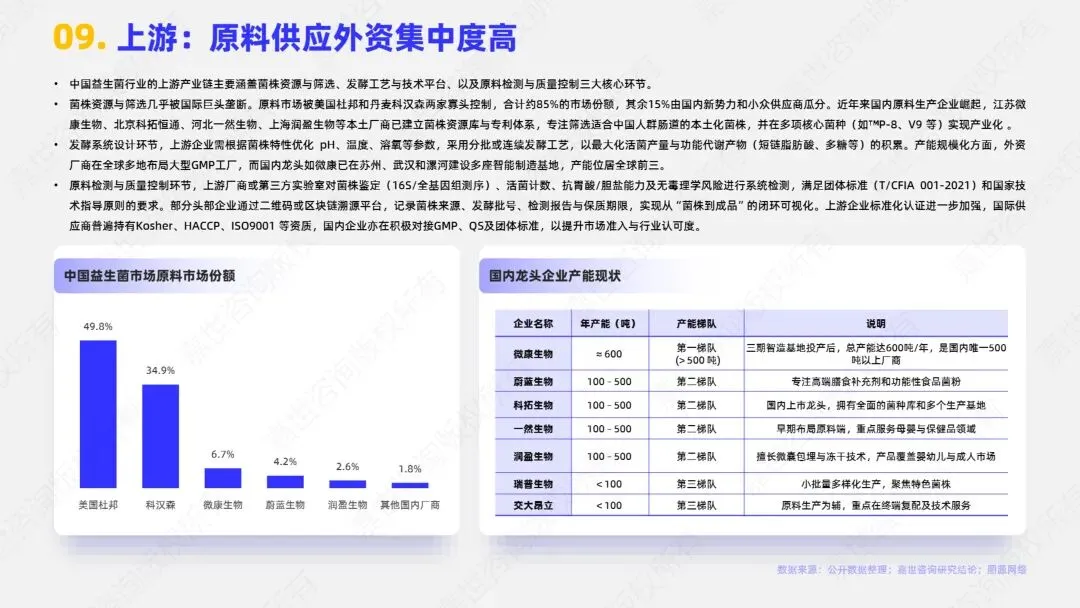The height and width of the screenshot is (608, 1080).
Task: Select the '蔚蓝生物' table row name cell
Action: pyautogui.click(x=533, y=381)
